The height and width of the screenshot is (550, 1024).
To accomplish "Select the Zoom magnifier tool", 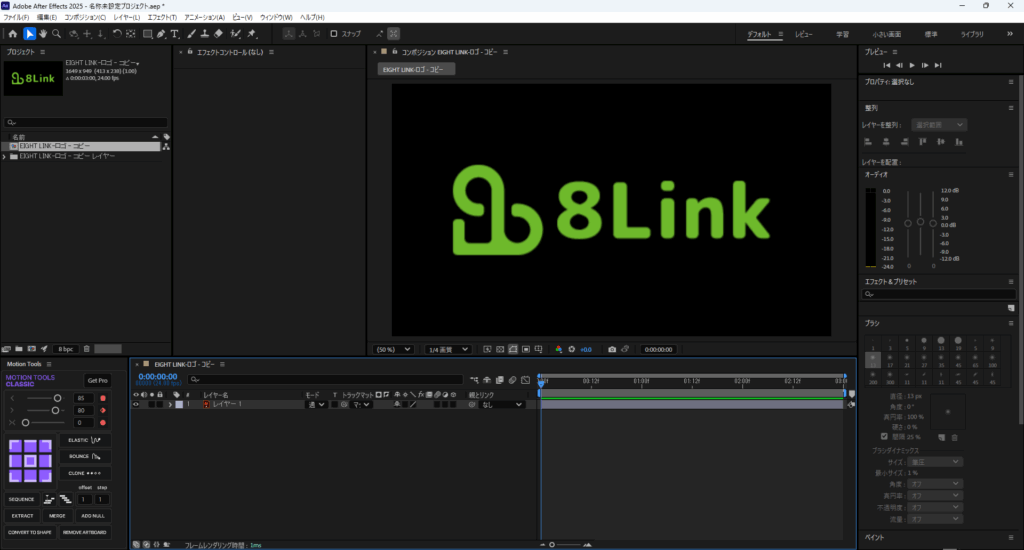I will point(57,34).
